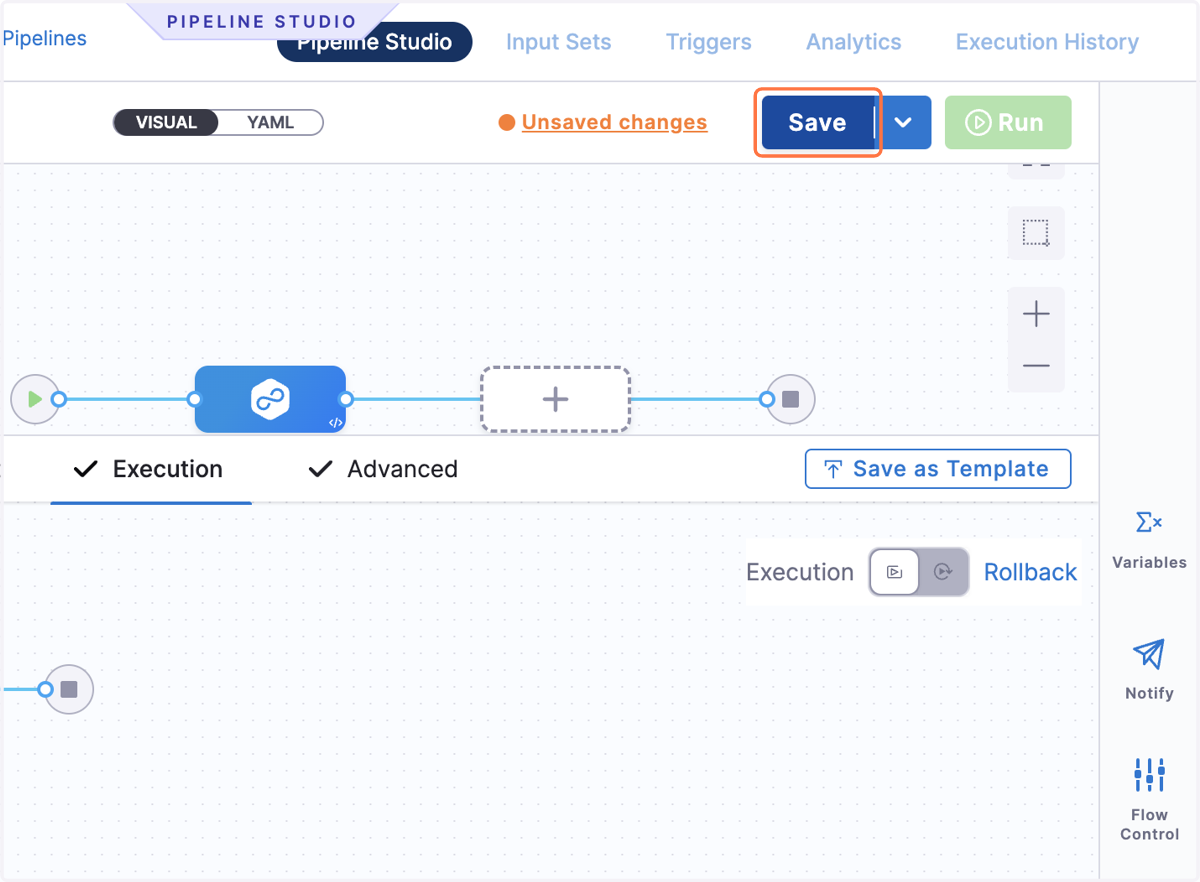Viewport: 1200px width, 882px height.
Task: Click Save as Template button
Action: [x=938, y=469]
